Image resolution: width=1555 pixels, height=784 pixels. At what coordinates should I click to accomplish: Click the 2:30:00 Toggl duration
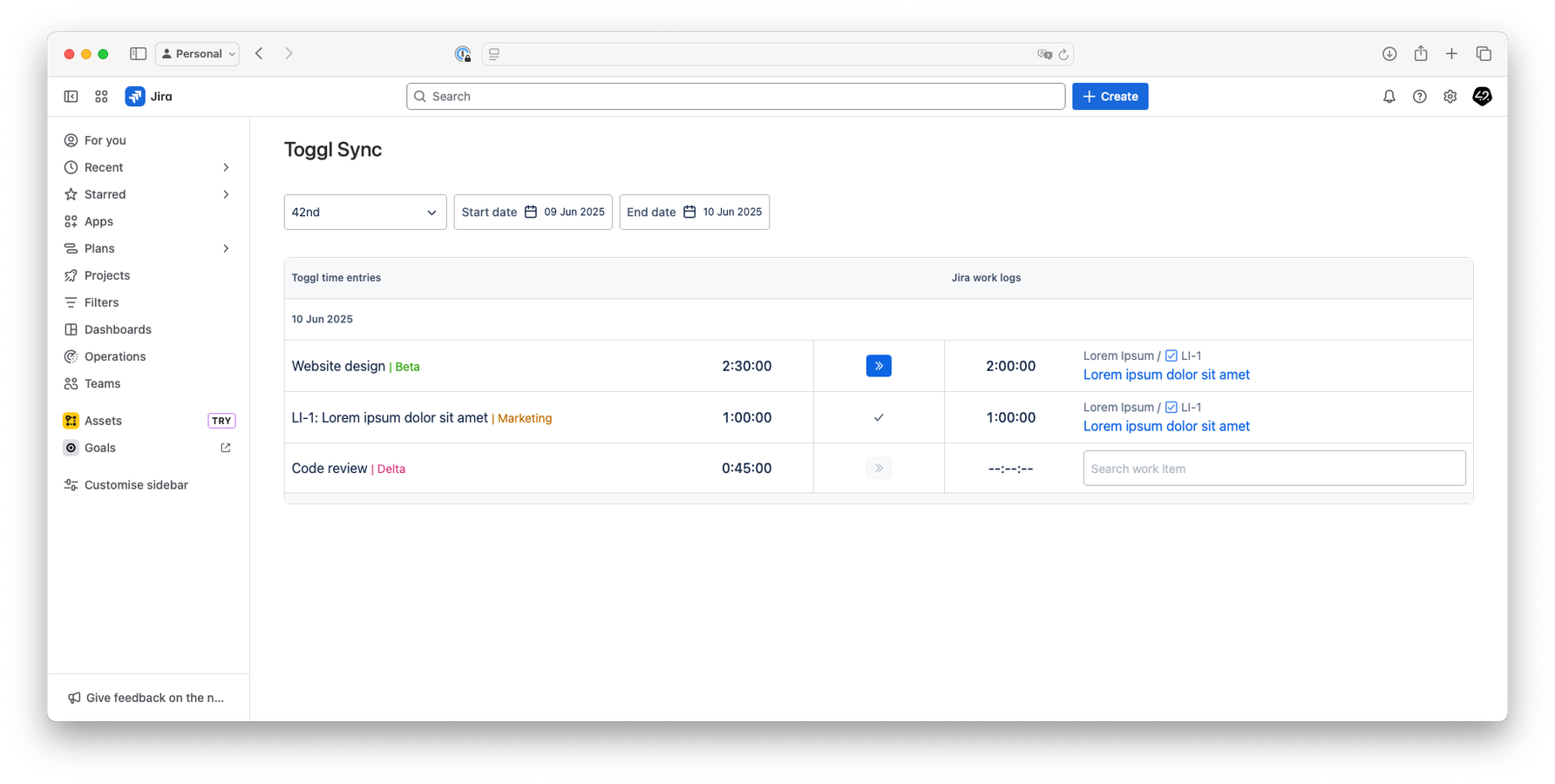(747, 366)
